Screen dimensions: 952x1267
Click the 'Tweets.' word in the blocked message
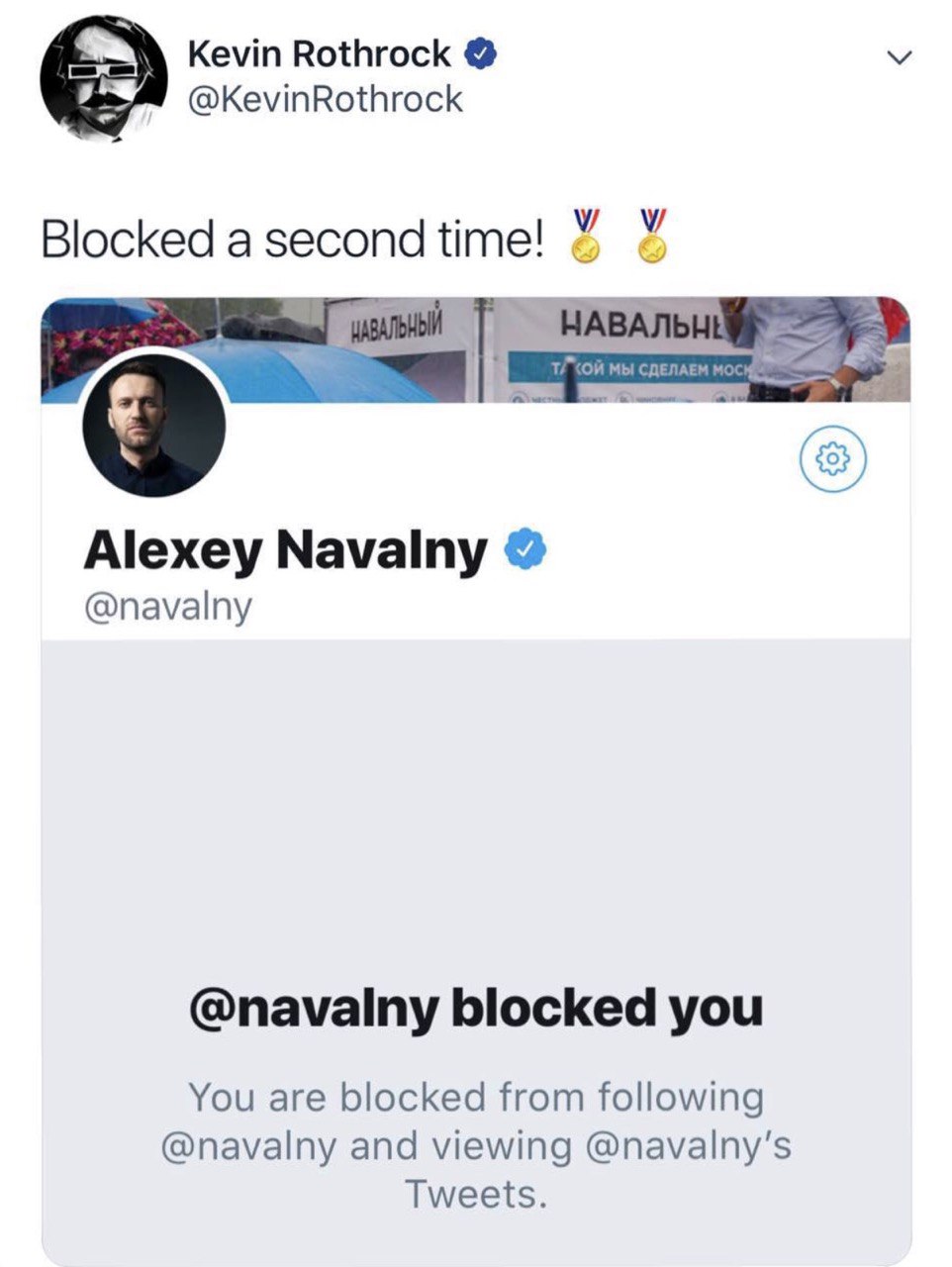coord(476,1195)
